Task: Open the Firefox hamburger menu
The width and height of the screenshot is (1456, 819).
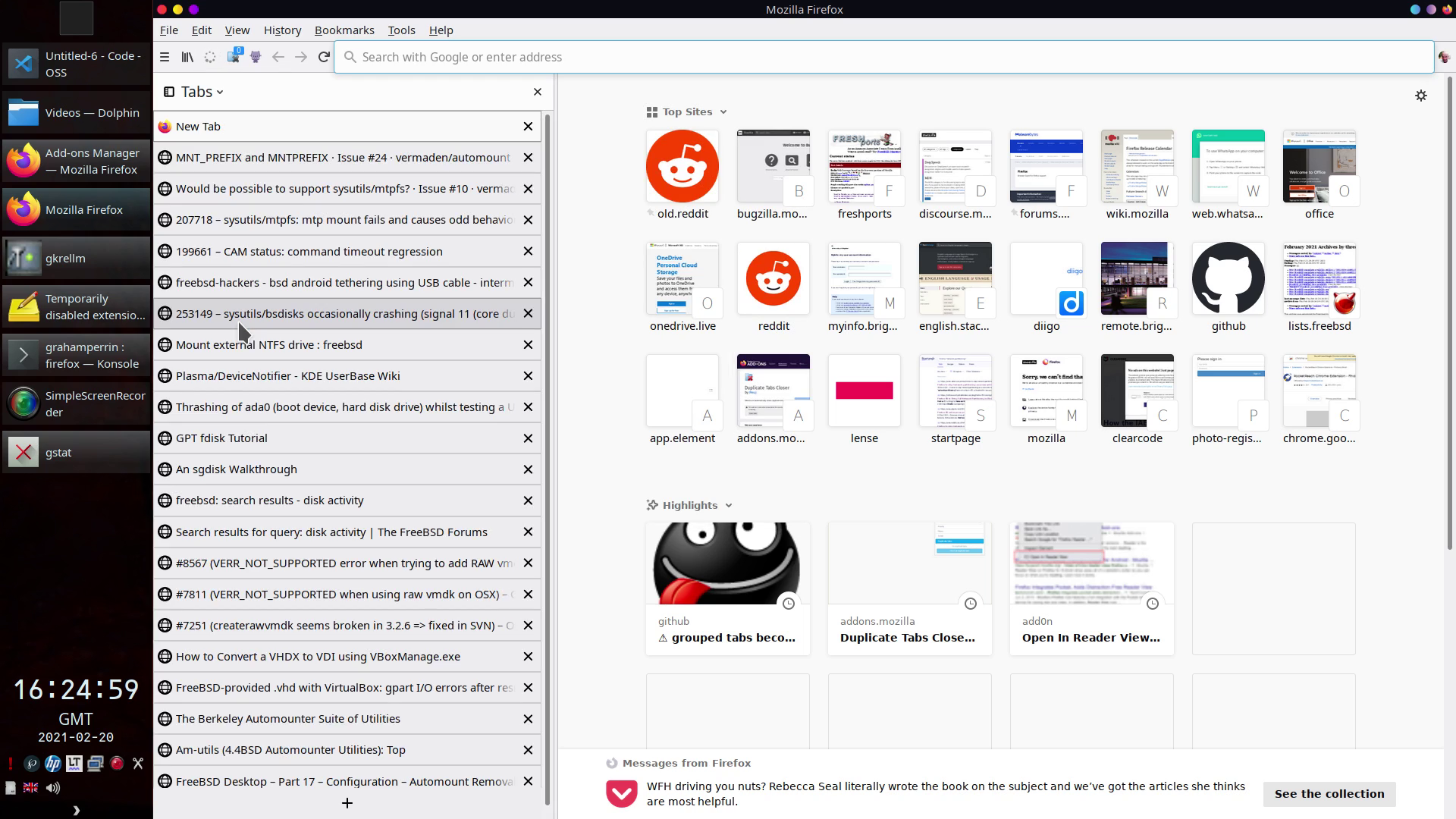Action: pos(165,57)
